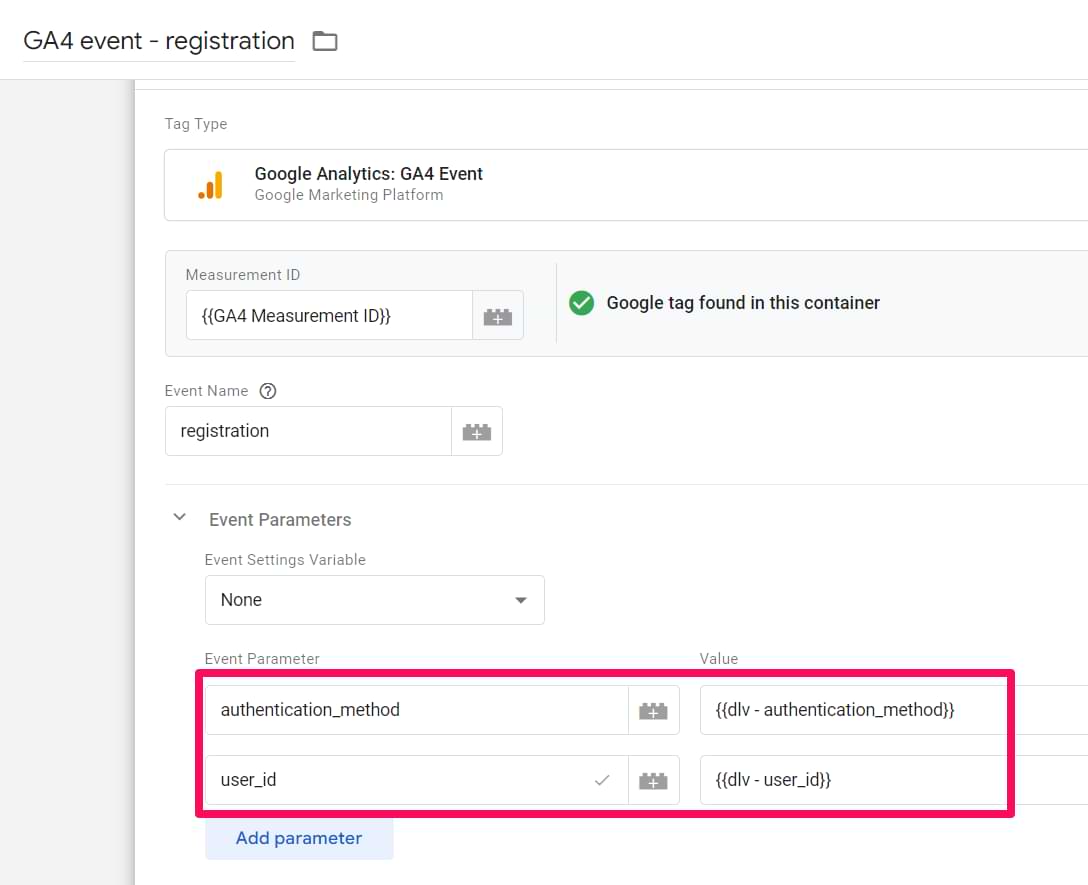Click the user_id parameter name field
This screenshot has width=1088, height=885.
(x=400, y=780)
